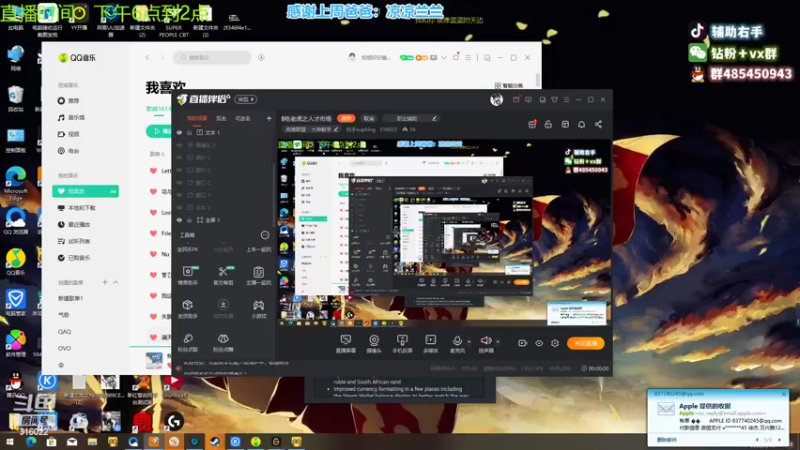
Task: Toggle lock on 全屏 1 source
Action: click(x=189, y=220)
